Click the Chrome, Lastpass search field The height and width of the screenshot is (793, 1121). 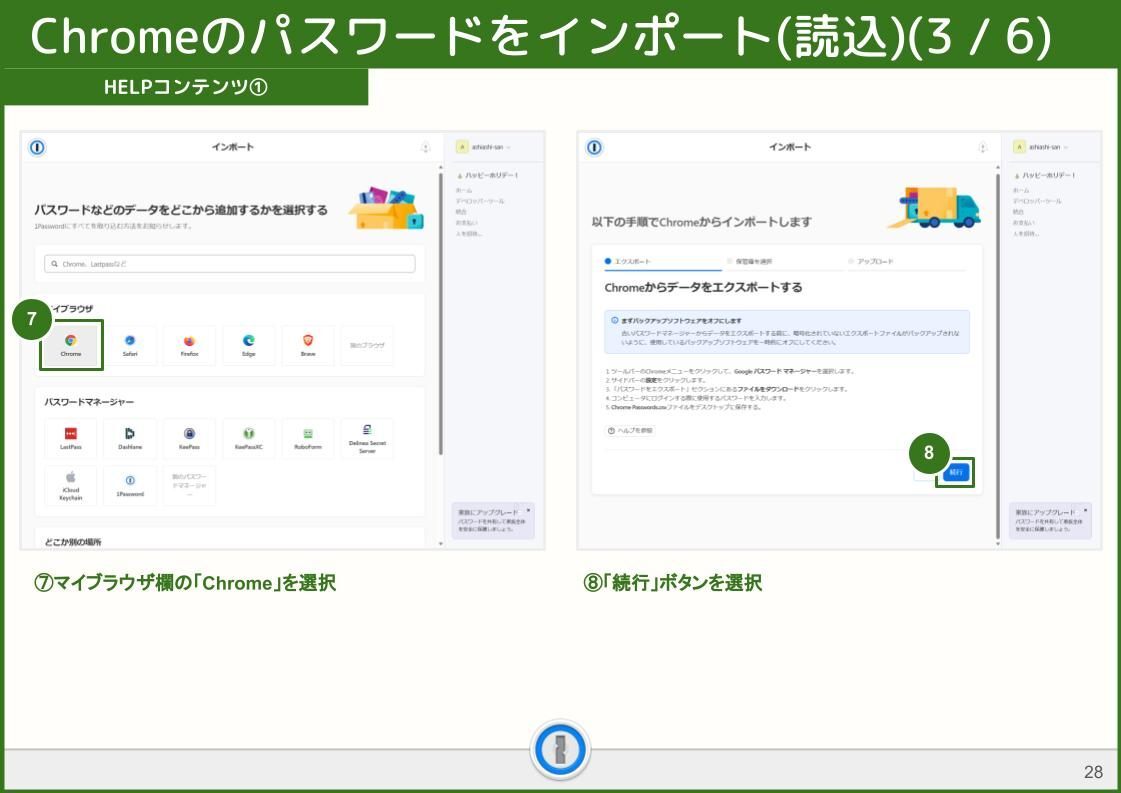pyautogui.click(x=229, y=264)
